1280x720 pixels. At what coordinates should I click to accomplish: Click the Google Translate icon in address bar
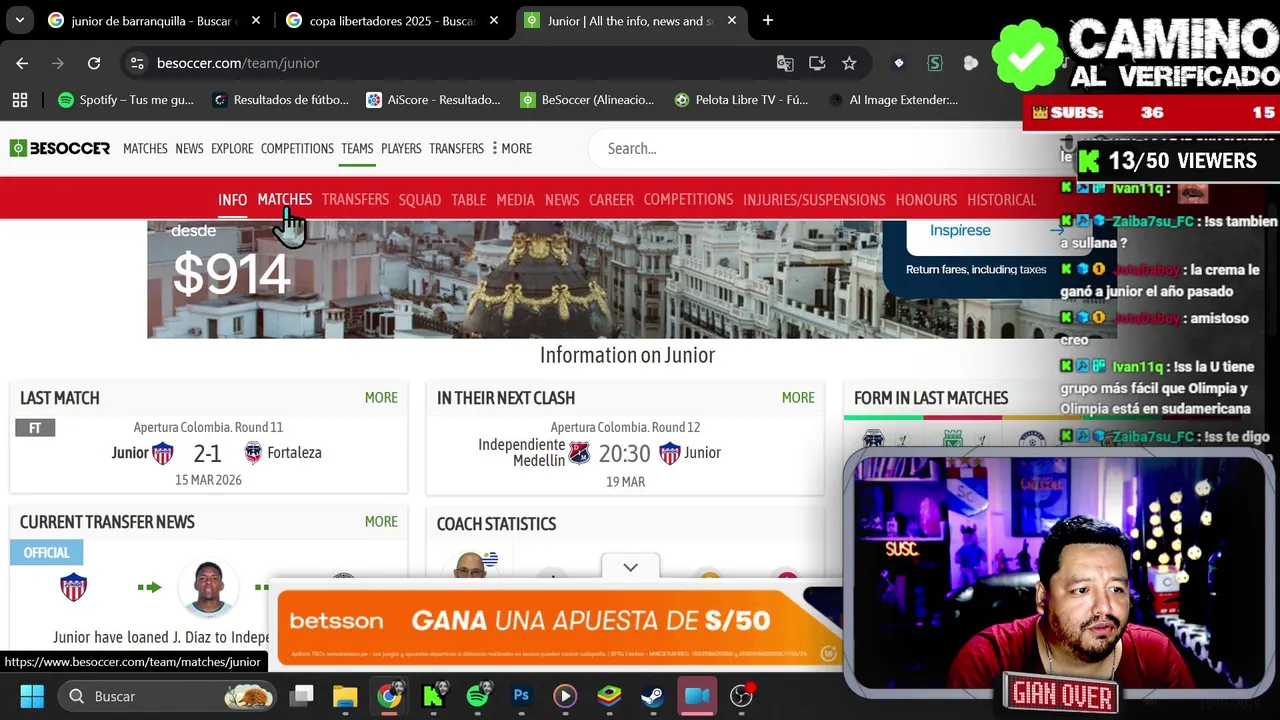785,63
